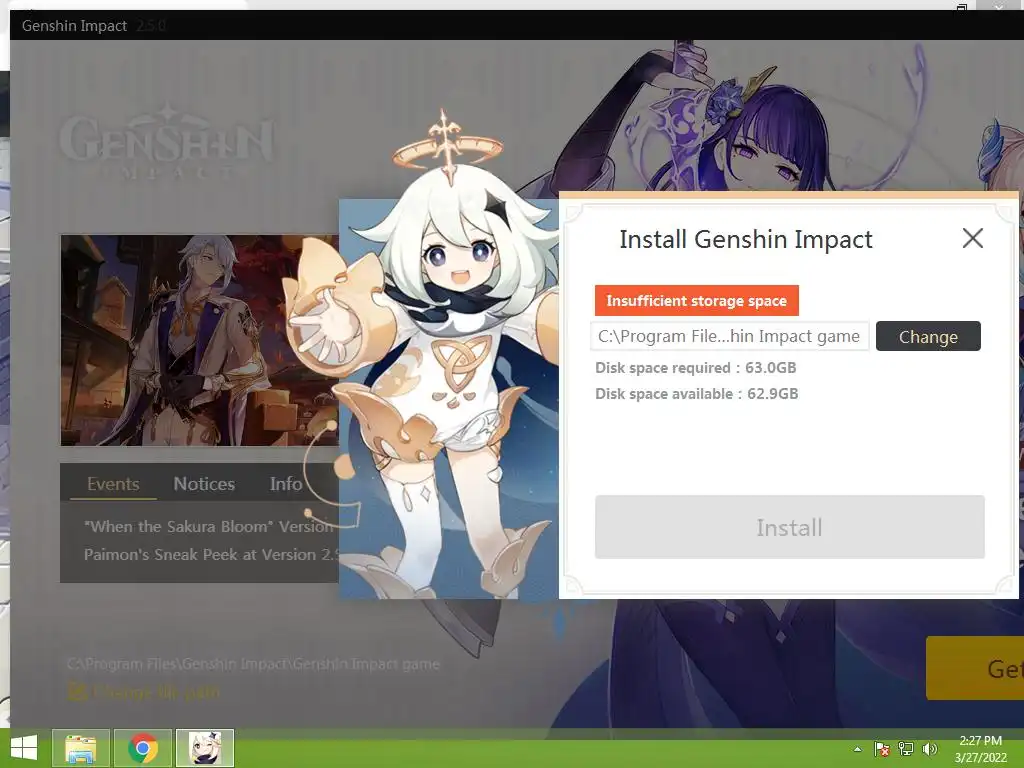
Task: Click Disk space required 63.0GB text
Action: pyautogui.click(x=696, y=368)
